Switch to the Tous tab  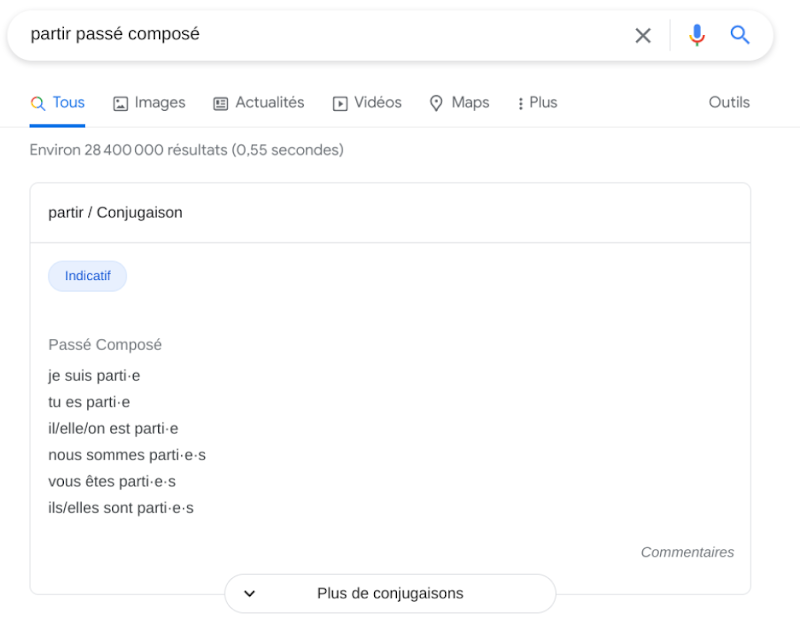[57, 102]
